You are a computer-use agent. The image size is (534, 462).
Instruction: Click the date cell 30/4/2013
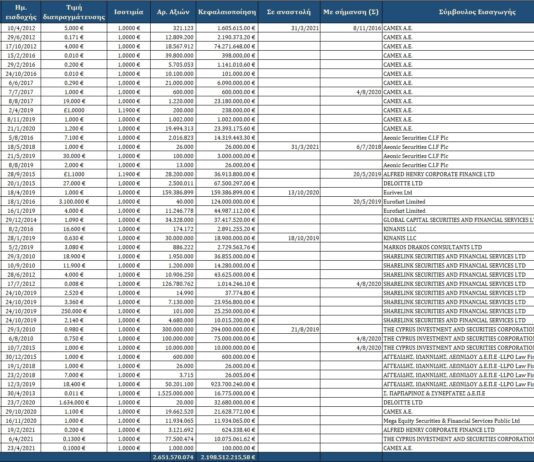coord(21,394)
